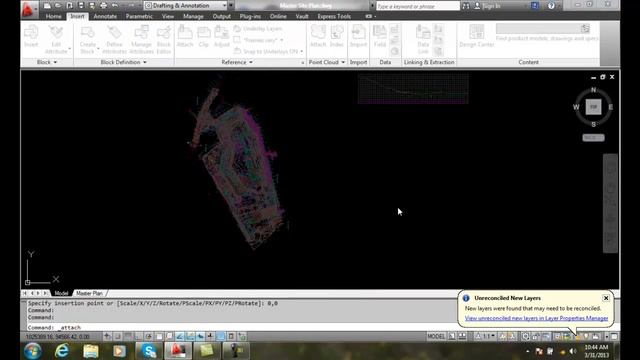Toggle Object Snap in status bar
The image size is (640, 360).
(159, 336)
